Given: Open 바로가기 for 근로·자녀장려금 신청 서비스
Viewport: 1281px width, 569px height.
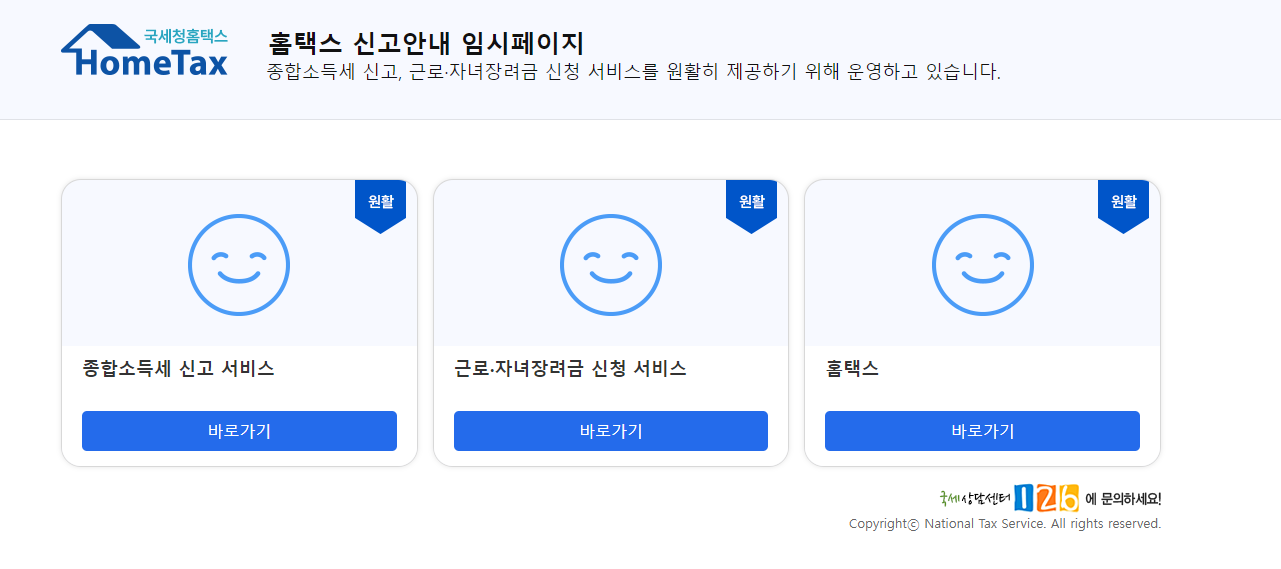Looking at the screenshot, I should click(611, 431).
